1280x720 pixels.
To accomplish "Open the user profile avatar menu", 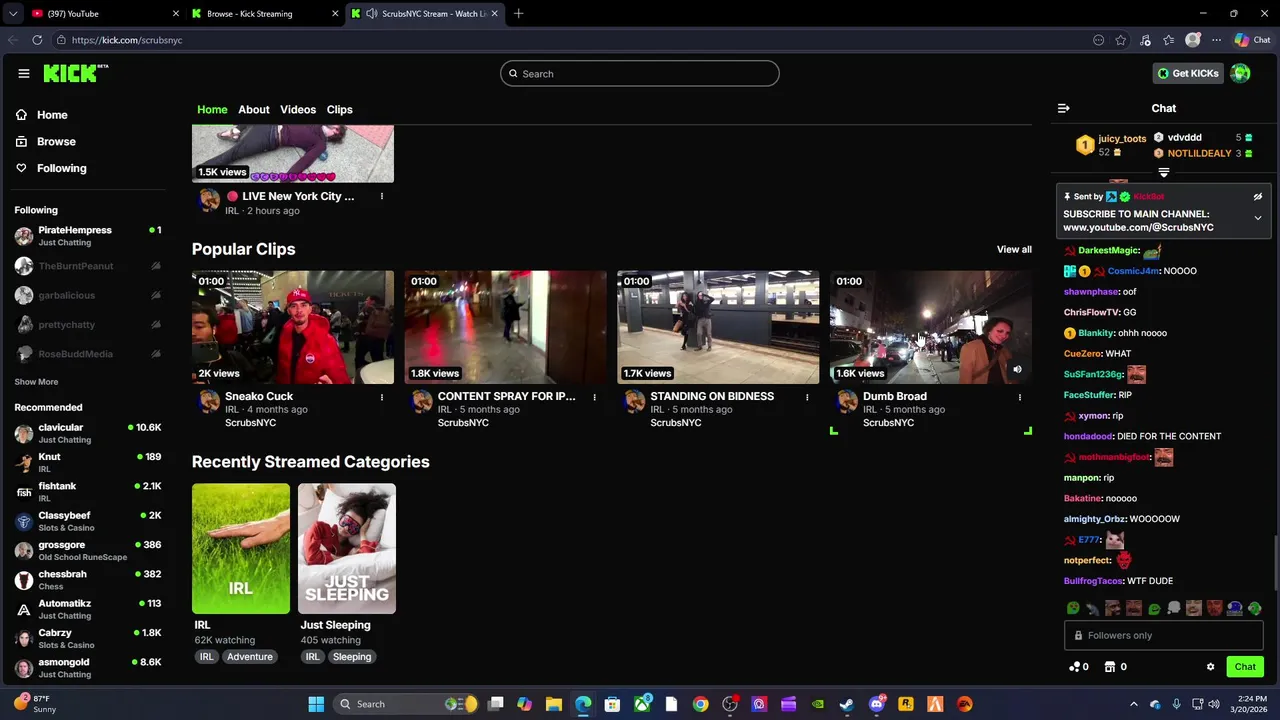I will pyautogui.click(x=1240, y=73).
